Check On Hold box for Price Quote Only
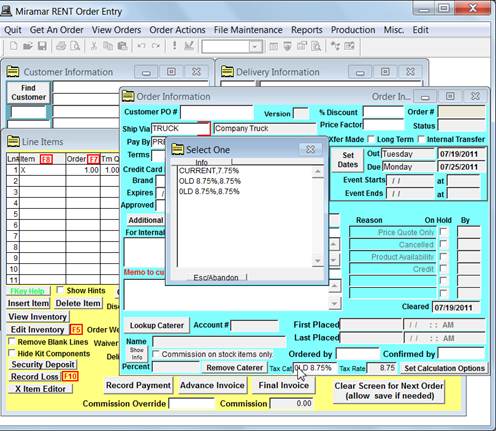The height and width of the screenshot is (431, 496). pyautogui.click(x=444, y=232)
